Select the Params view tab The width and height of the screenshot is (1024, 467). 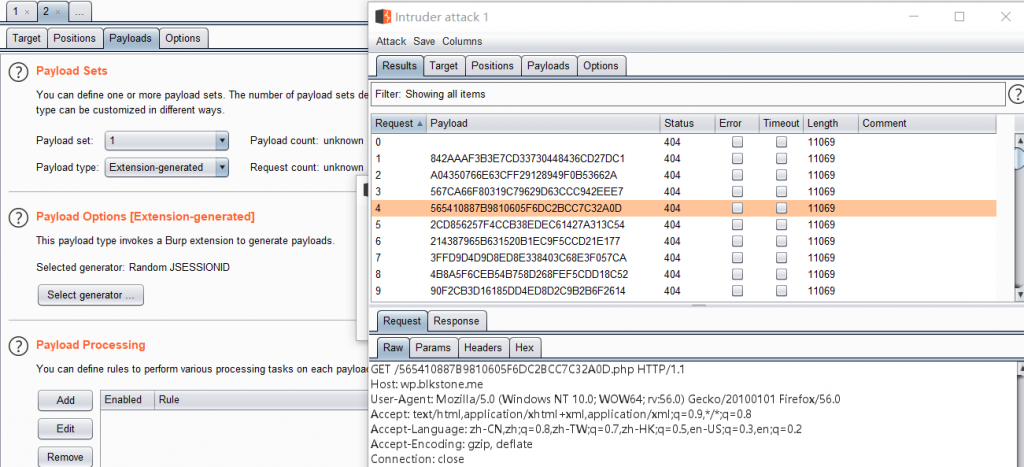(433, 348)
